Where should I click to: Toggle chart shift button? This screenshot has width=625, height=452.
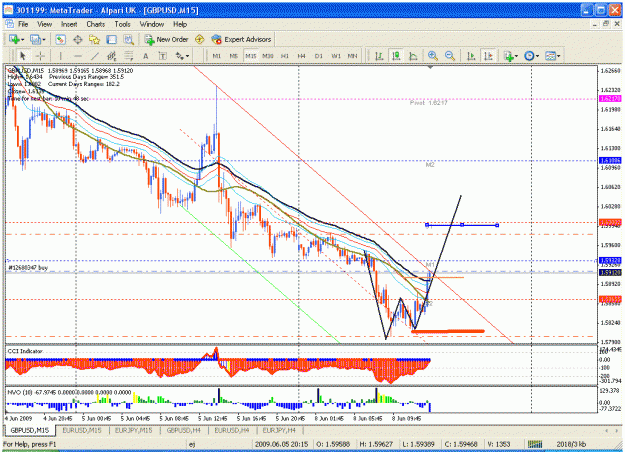pyautogui.click(x=488, y=56)
